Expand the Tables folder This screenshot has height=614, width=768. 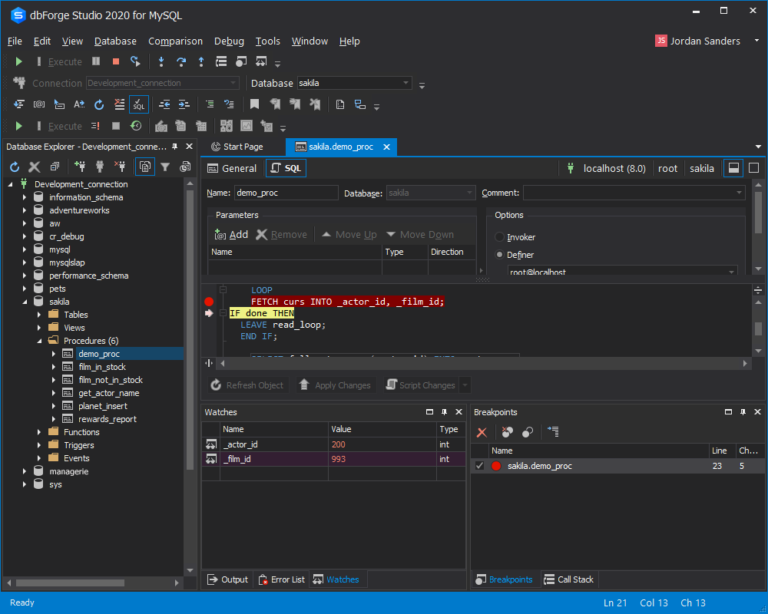point(39,315)
